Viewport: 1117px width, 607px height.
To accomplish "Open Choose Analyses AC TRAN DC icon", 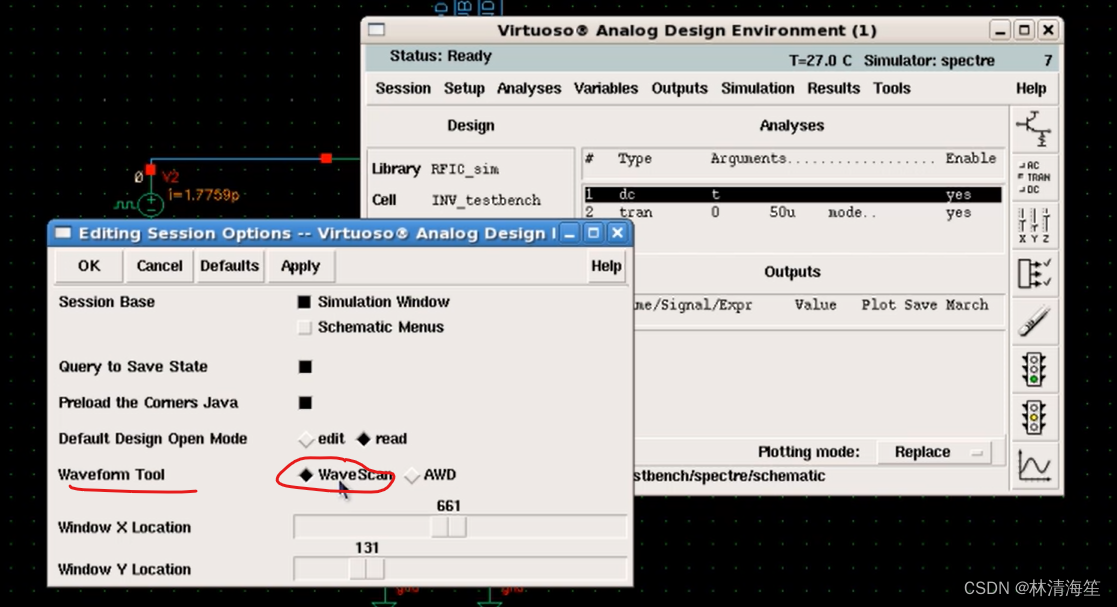I will pyautogui.click(x=1034, y=177).
